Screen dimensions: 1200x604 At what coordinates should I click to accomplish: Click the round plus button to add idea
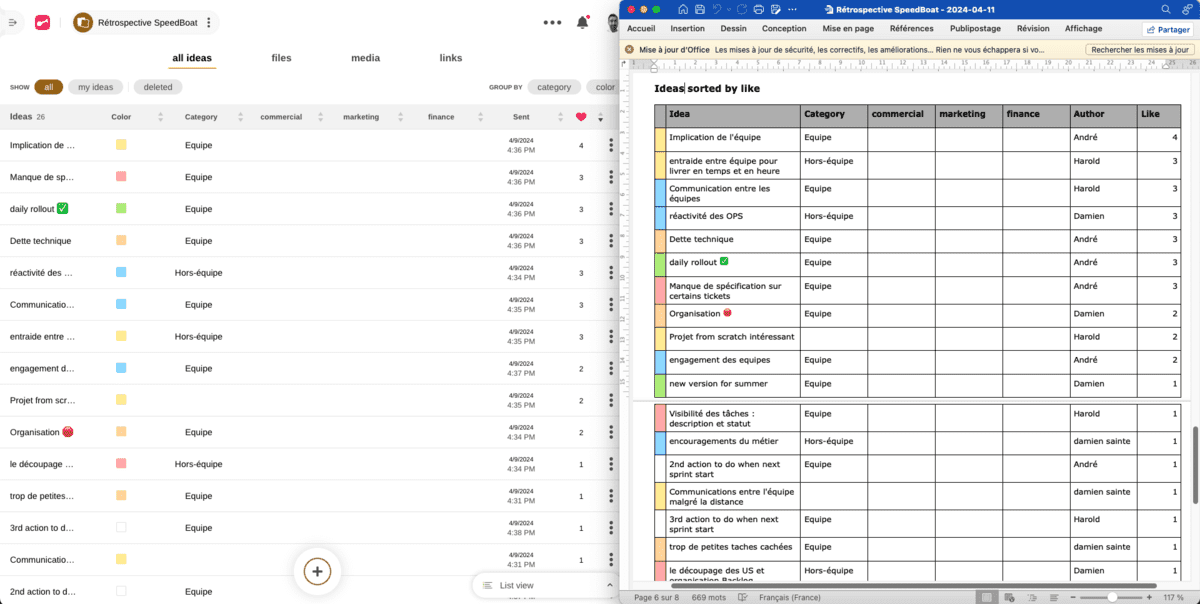(317, 571)
